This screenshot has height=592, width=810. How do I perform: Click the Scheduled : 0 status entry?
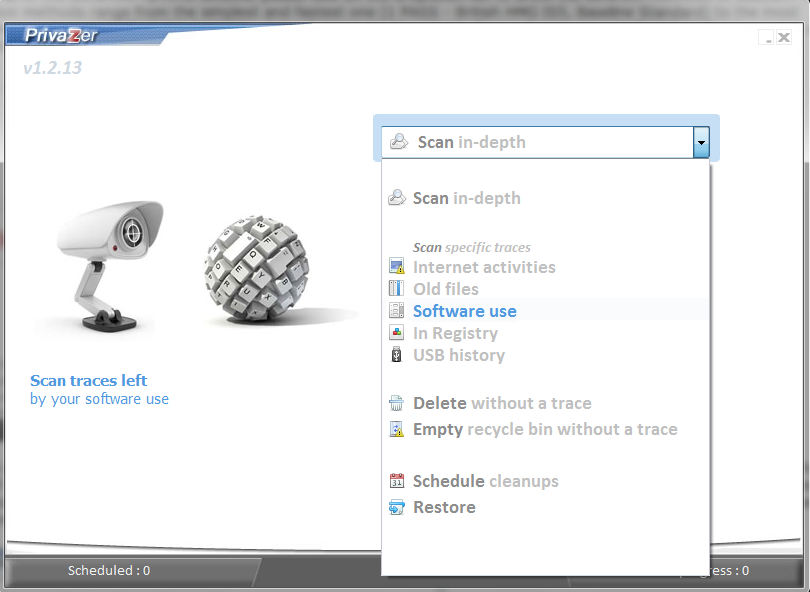pos(109,570)
